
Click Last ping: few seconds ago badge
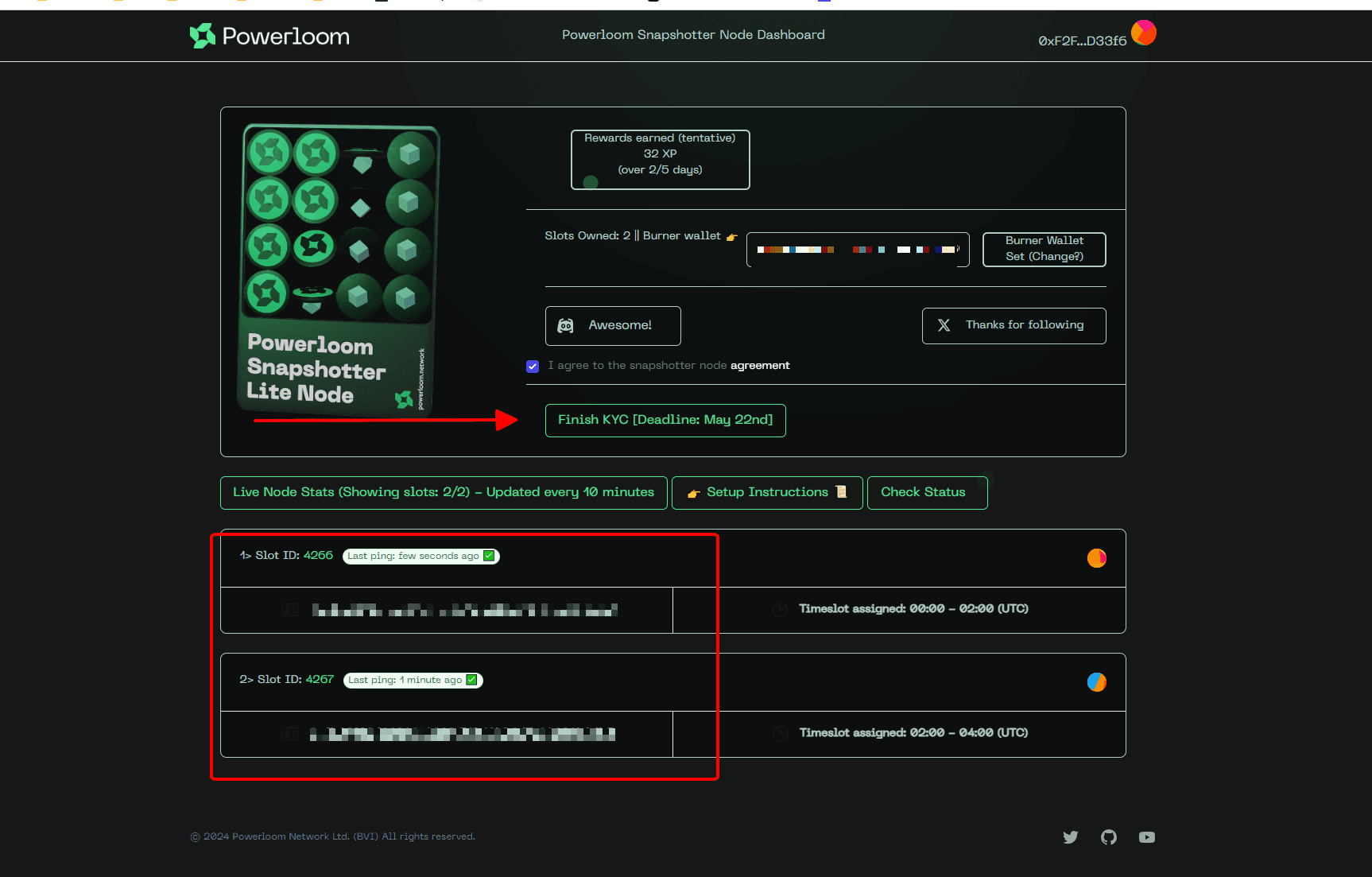click(x=421, y=556)
